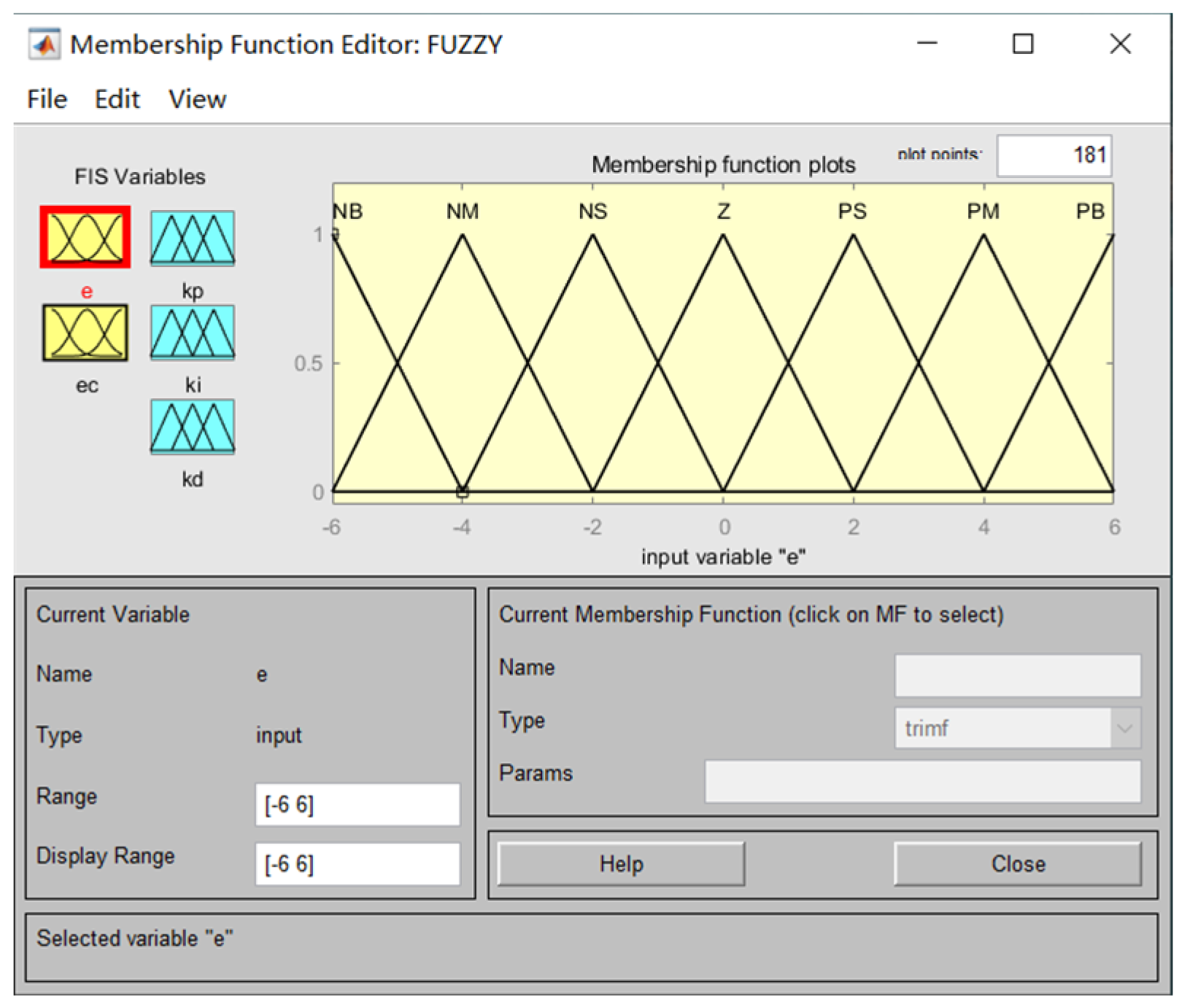Select the Z membership function peak
Image resolution: width=1187 pixels, height=1008 pixels.
(x=723, y=236)
